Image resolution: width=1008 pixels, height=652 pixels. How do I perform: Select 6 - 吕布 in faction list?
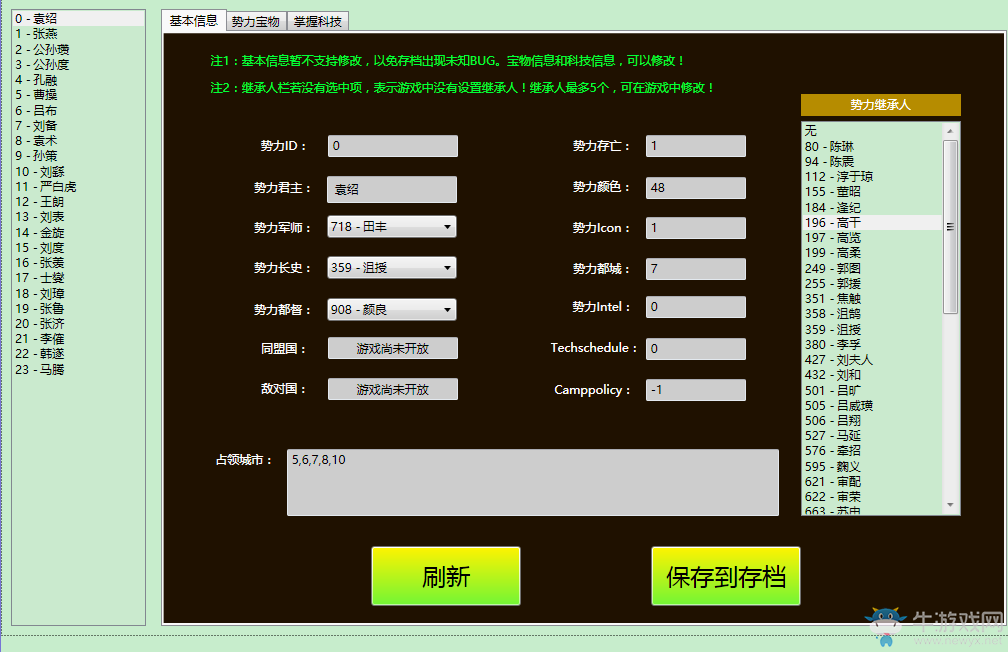pyautogui.click(x=78, y=111)
